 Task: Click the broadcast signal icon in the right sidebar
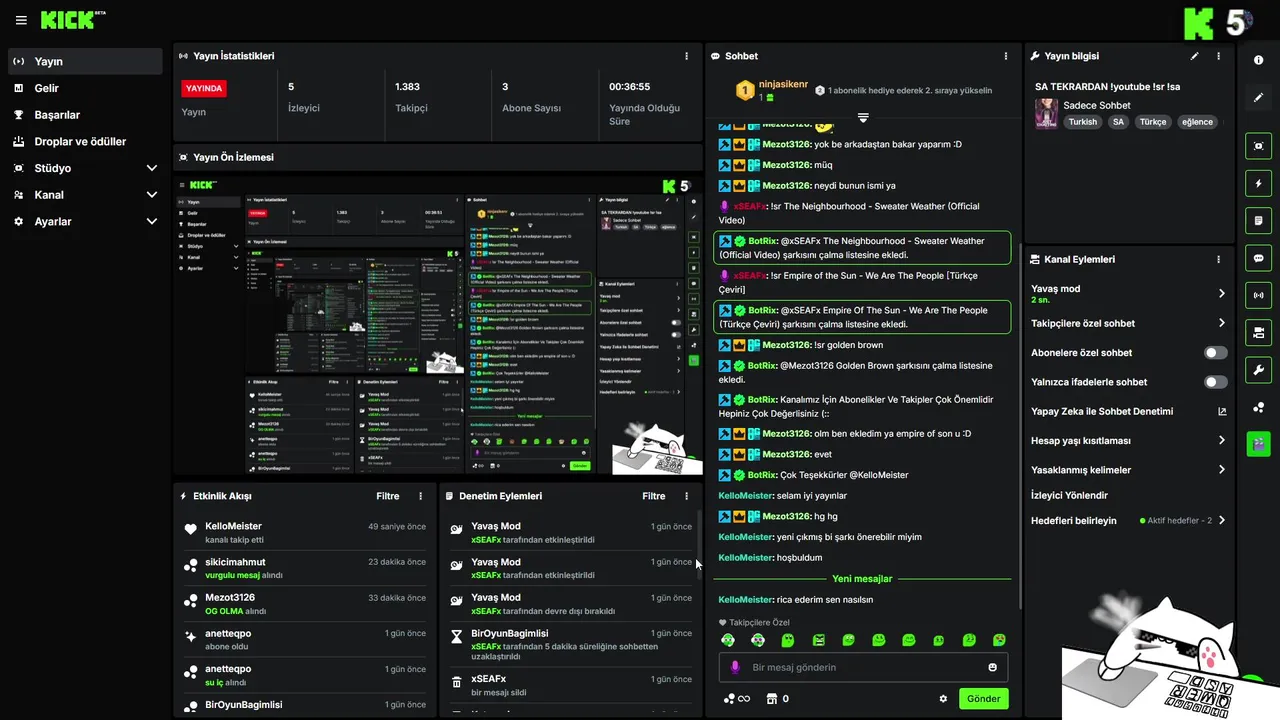coord(1258,295)
